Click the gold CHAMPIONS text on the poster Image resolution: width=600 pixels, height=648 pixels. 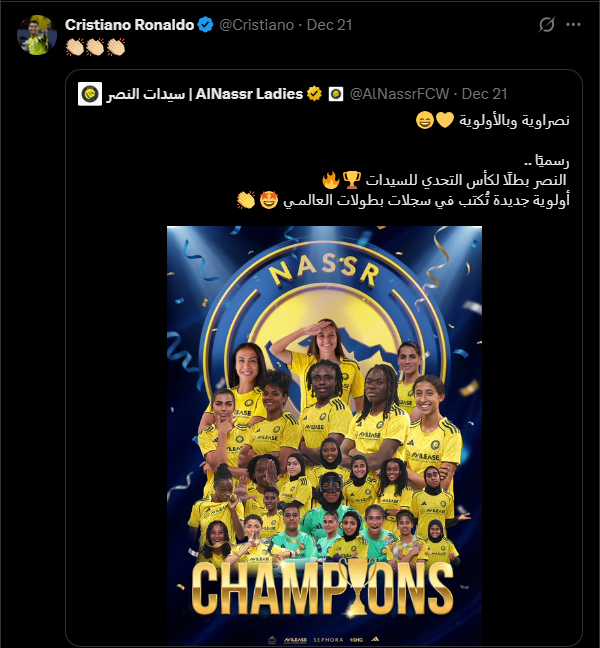[324, 584]
